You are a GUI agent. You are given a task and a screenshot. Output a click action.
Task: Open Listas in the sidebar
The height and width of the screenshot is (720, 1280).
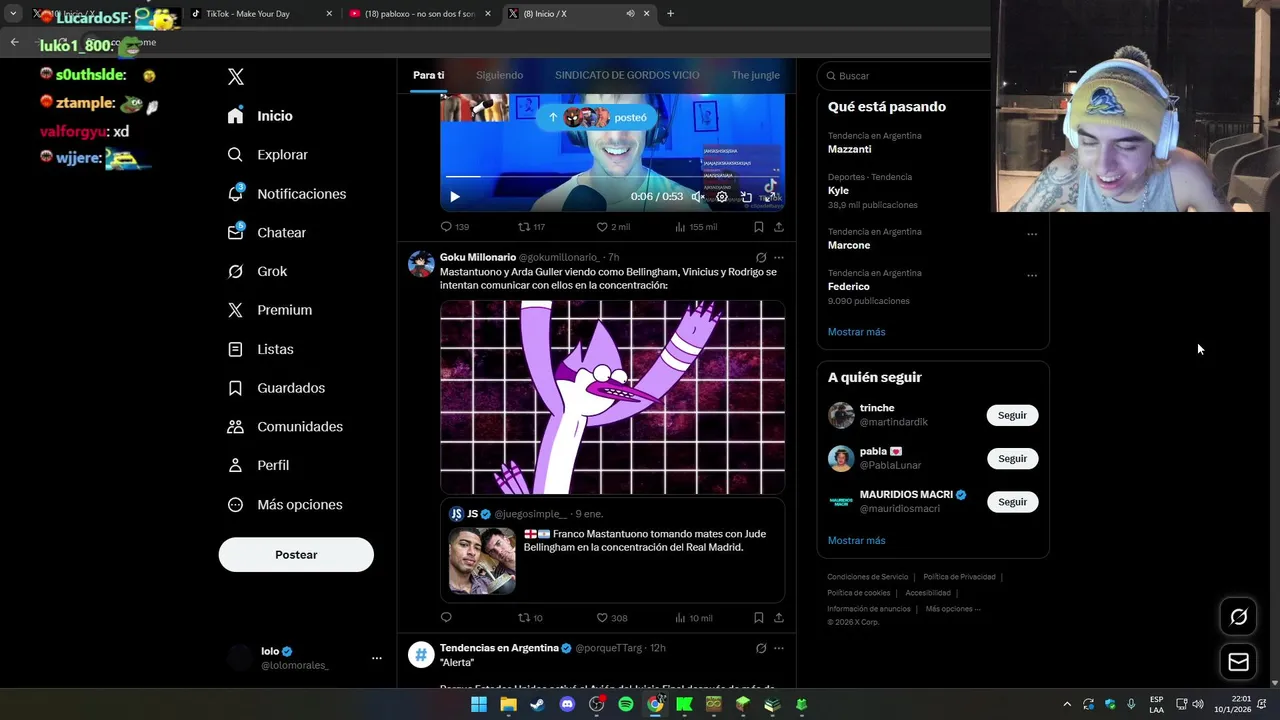pos(260,349)
